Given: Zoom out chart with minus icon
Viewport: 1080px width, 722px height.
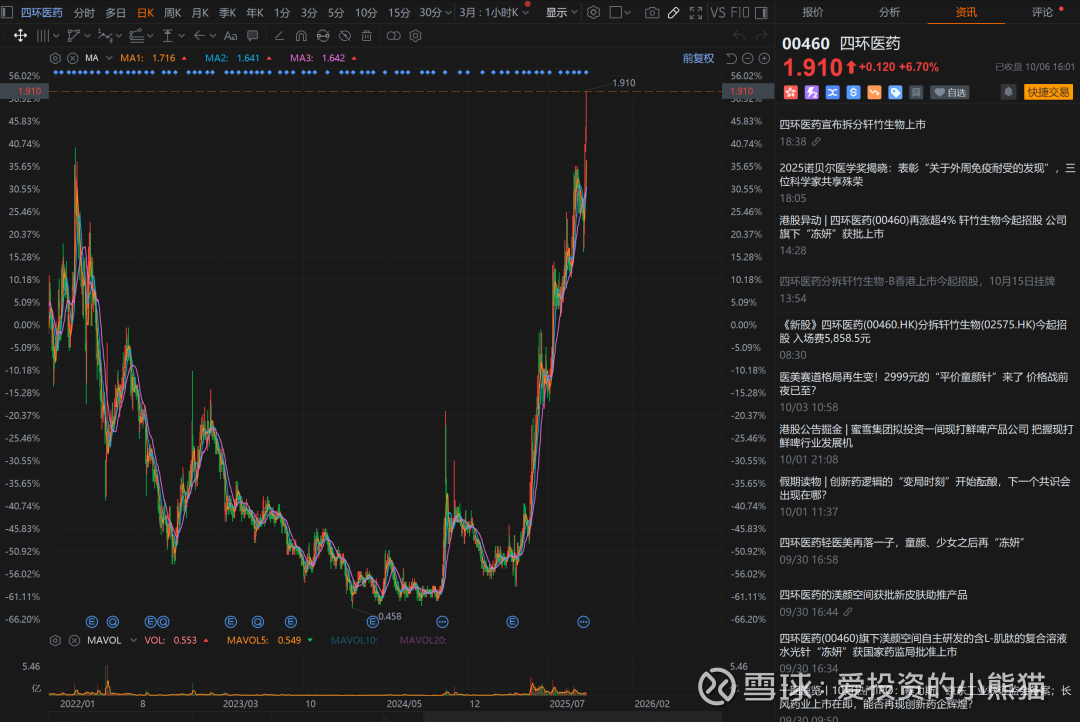Looking at the screenshot, I should click(x=747, y=59).
